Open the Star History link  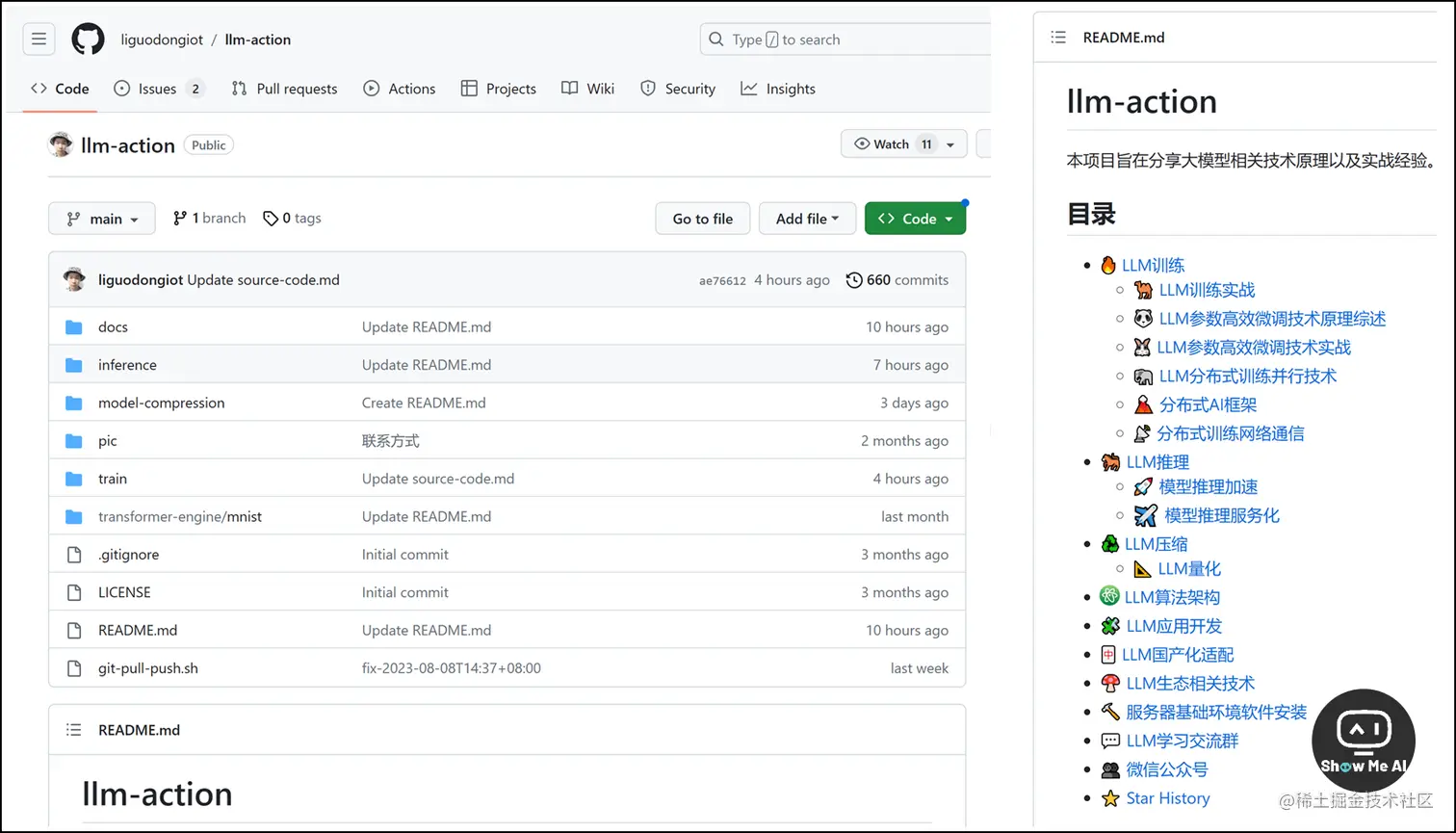pyautogui.click(x=1168, y=798)
